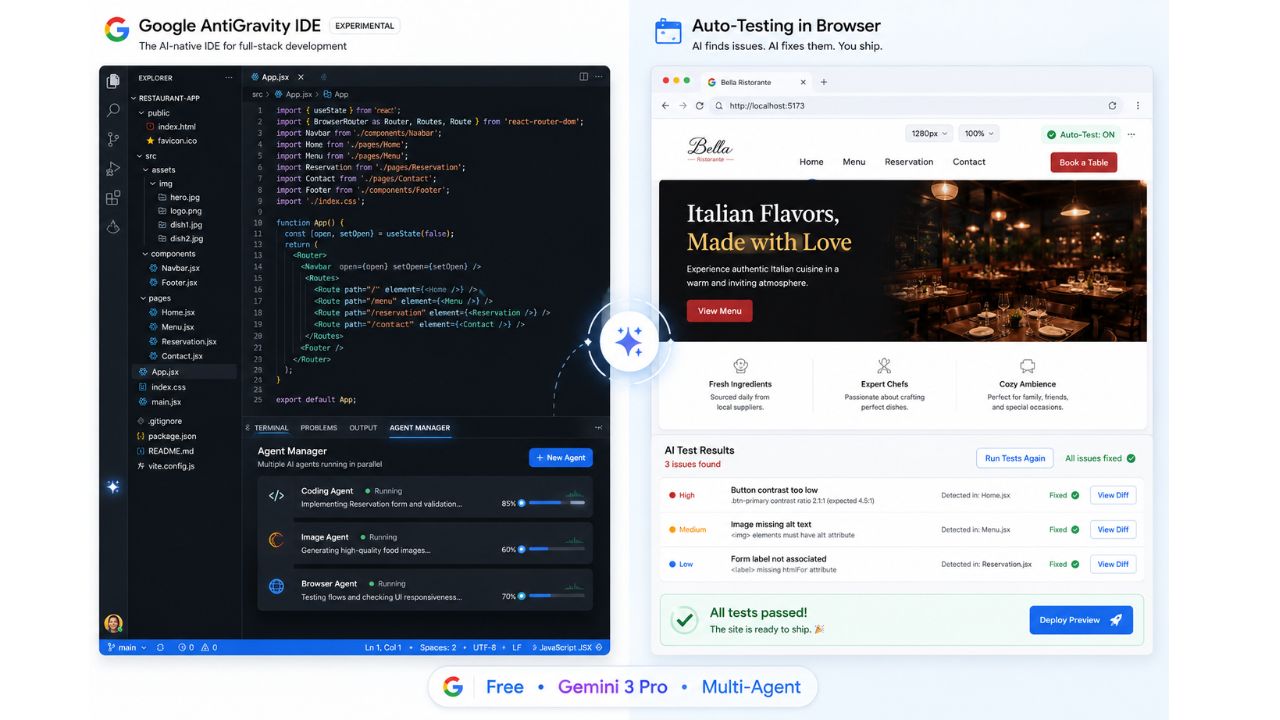Screen dimensions: 1280x720
Task: Switch to the OUTPUT panel tab
Action: (x=363, y=428)
